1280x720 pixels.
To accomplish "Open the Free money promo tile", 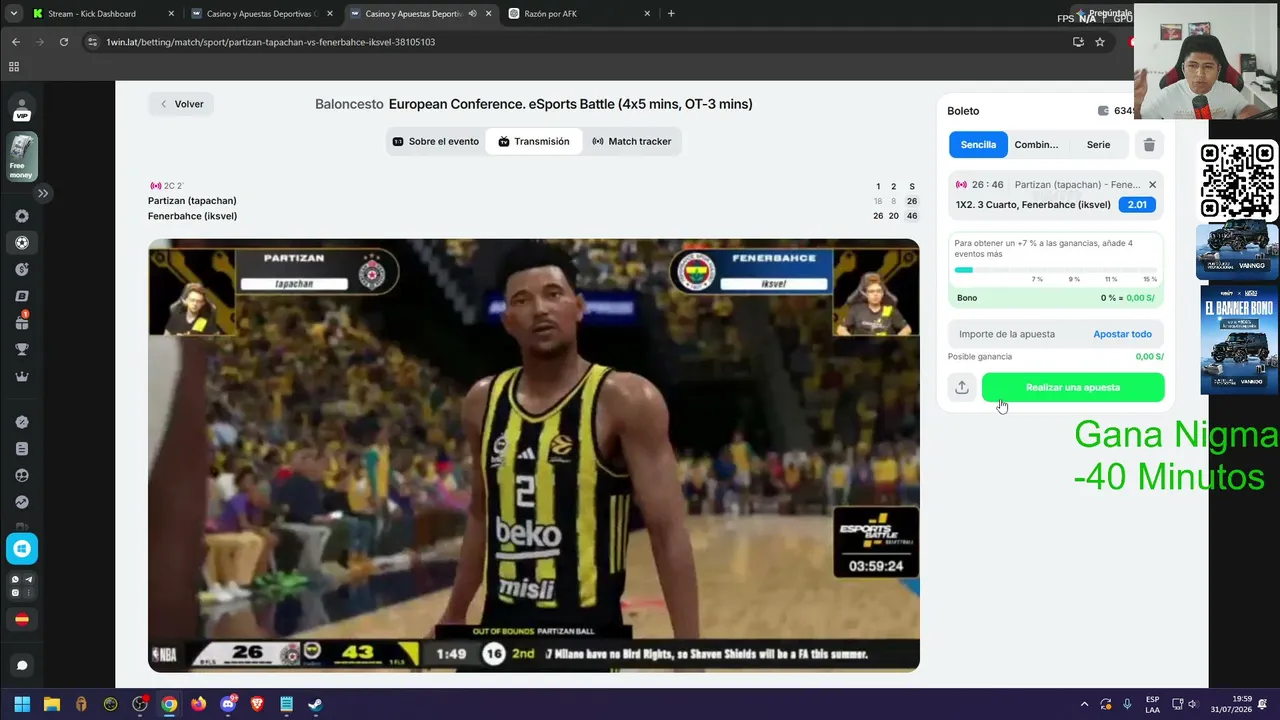I will (22, 157).
